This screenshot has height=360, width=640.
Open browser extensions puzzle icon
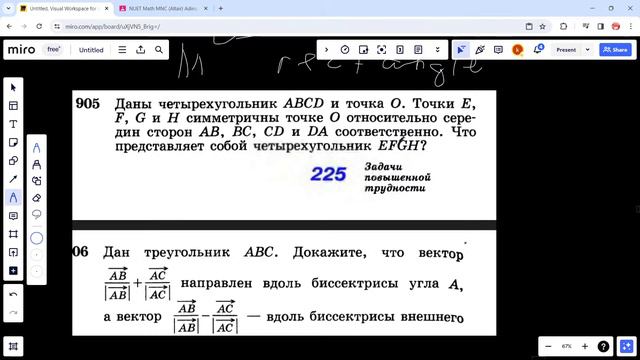coord(564,27)
